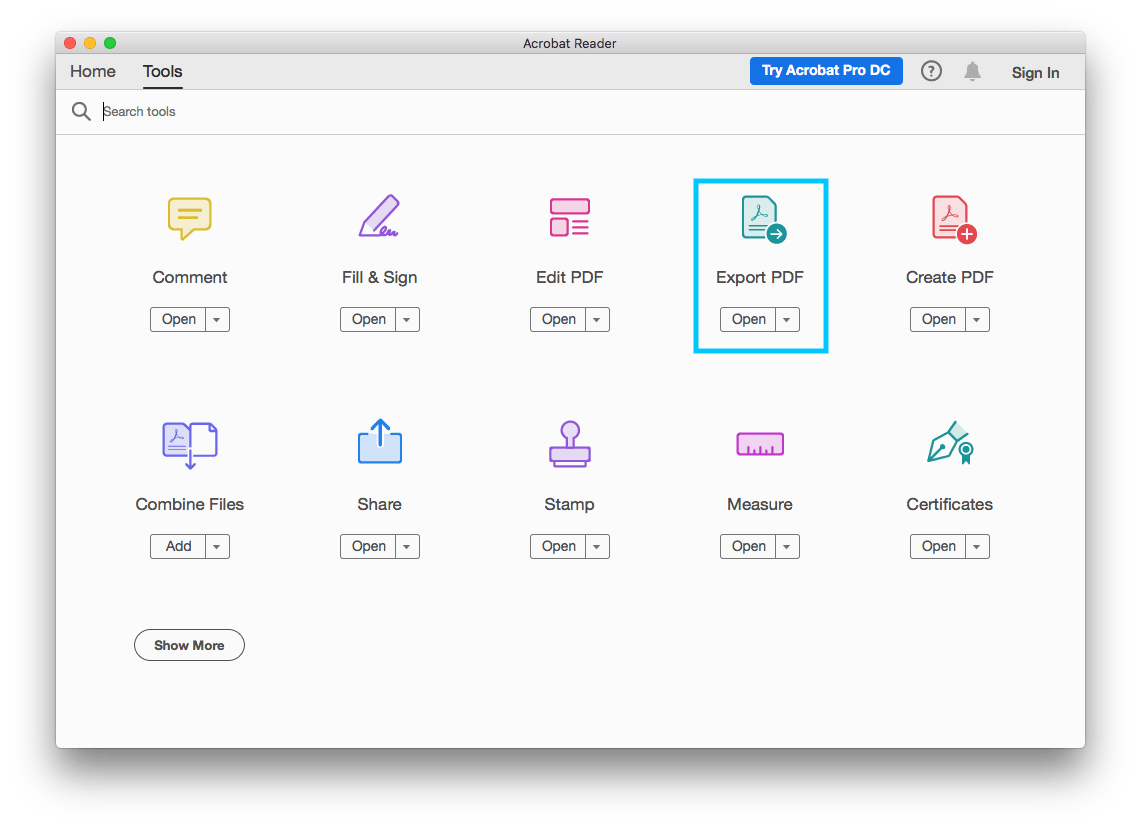Image resolution: width=1141 pixels, height=828 pixels.
Task: Click the Comment speech bubble icon
Action: click(x=189, y=218)
